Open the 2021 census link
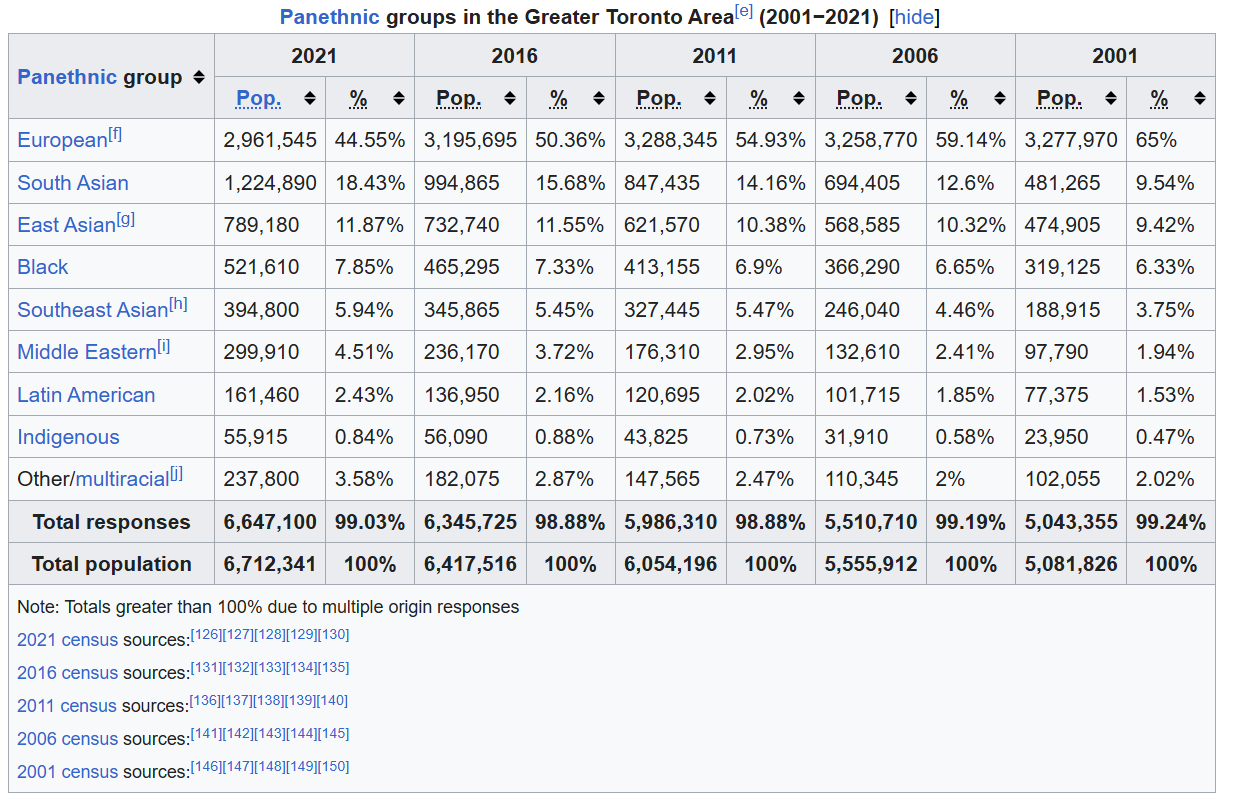Viewport: 1233px width, 808px height. 67,640
